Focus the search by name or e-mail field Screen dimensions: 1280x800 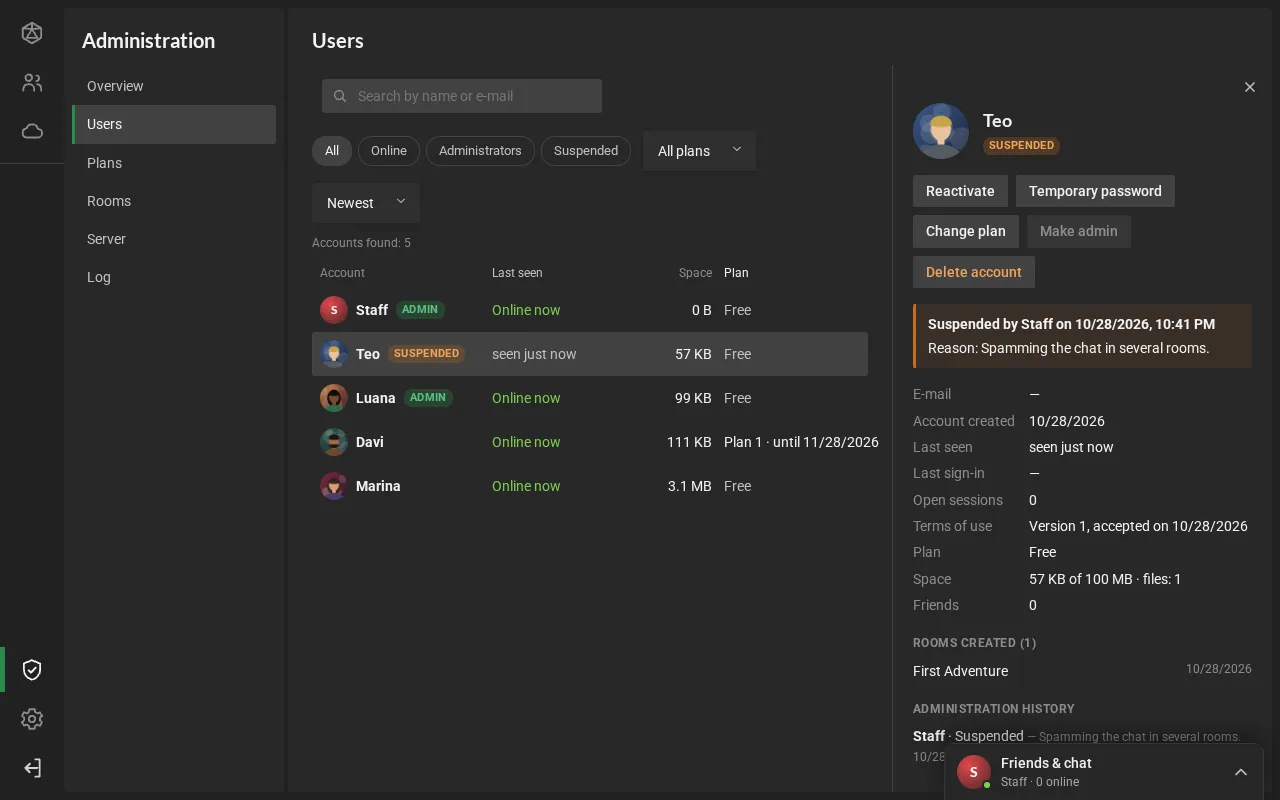462,96
